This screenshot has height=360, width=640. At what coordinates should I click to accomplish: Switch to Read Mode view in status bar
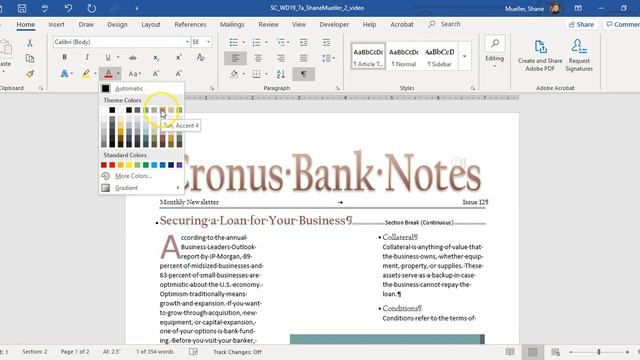[x=510, y=352]
